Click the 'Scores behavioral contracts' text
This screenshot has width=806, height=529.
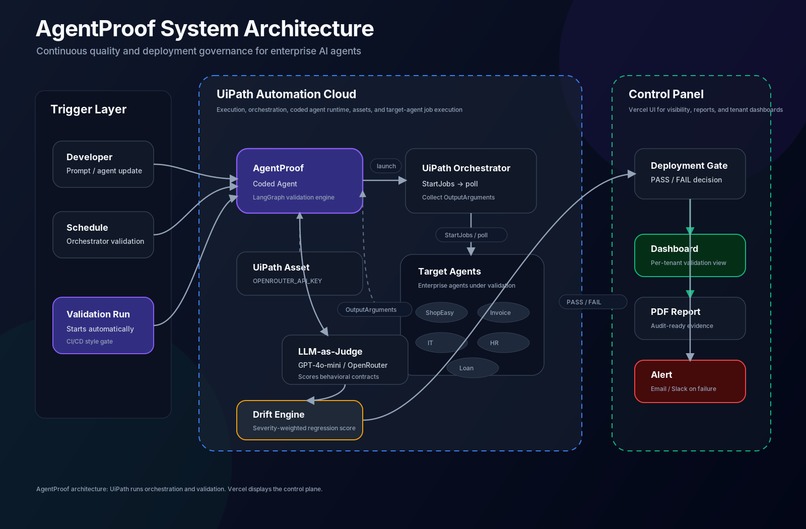338,377
